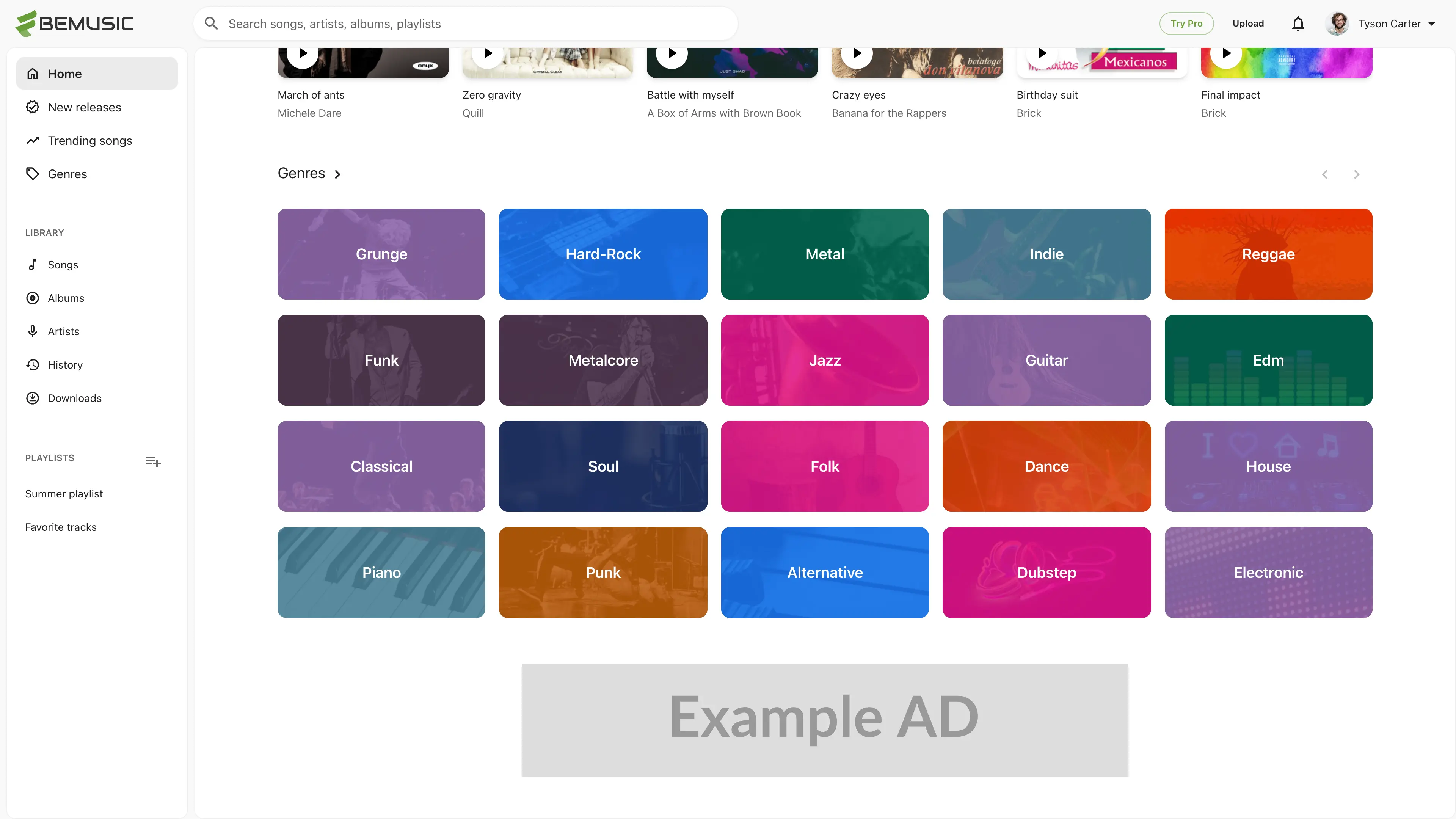Click the create playlist icon
Image resolution: width=1456 pixels, height=819 pixels.
click(153, 461)
